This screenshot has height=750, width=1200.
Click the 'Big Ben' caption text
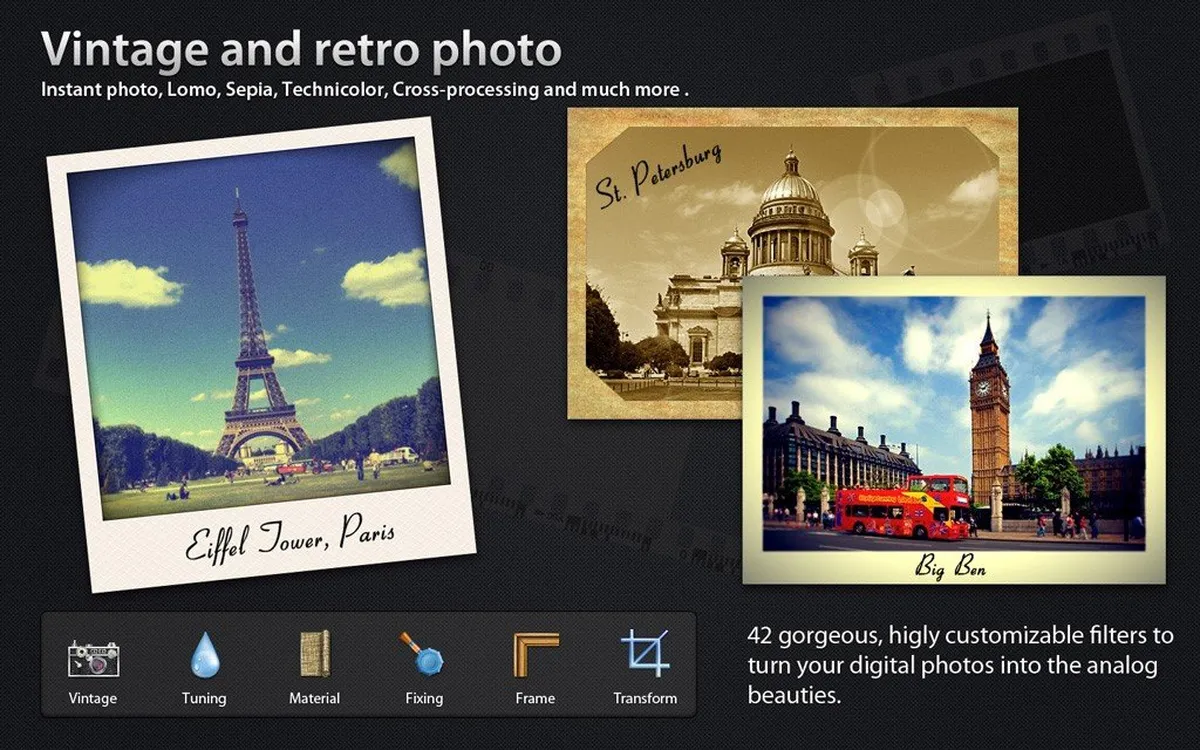pos(951,567)
